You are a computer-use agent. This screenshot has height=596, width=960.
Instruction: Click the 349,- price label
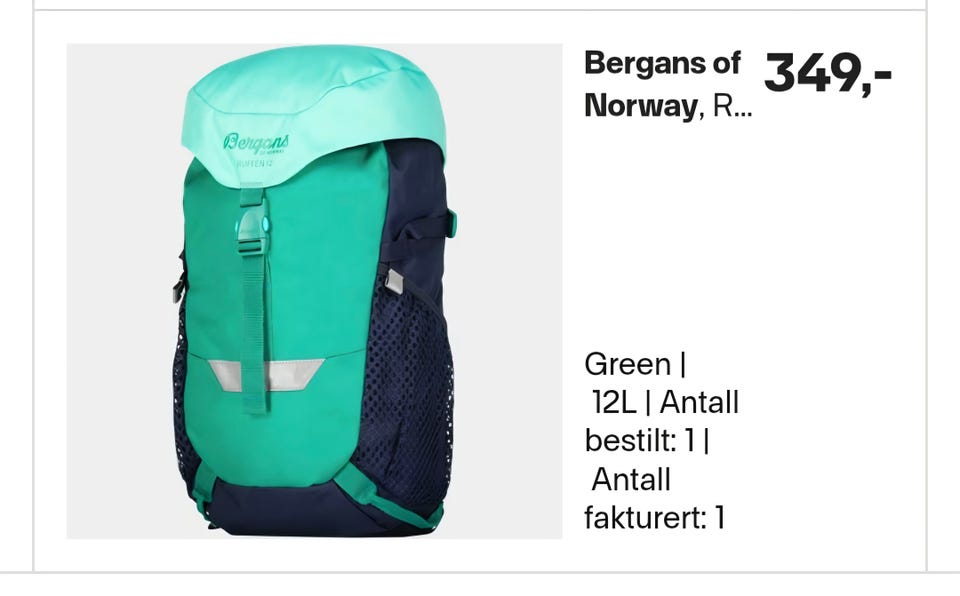[x=828, y=73]
